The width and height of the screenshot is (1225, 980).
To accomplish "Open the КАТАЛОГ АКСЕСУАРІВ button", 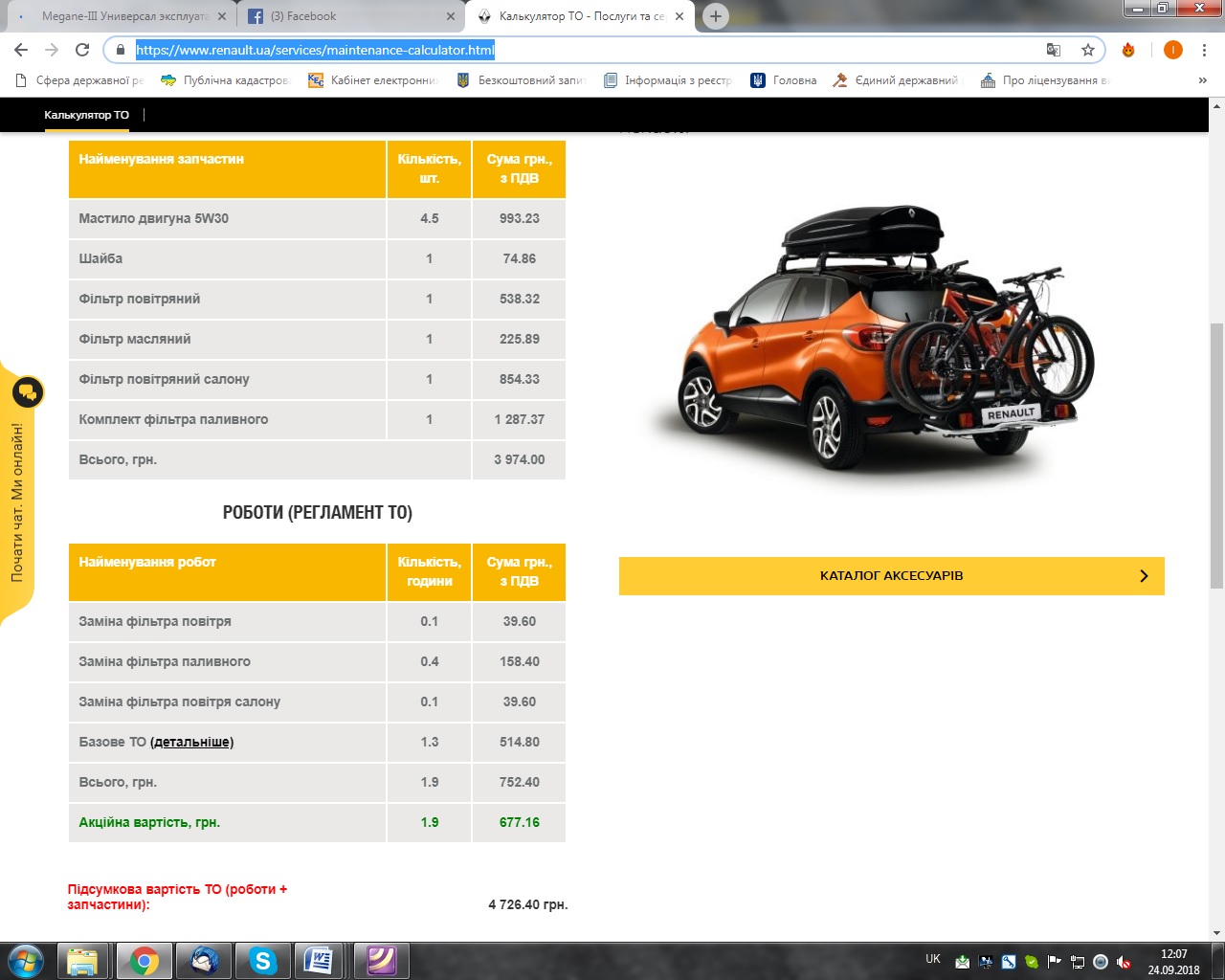I will tap(891, 576).
